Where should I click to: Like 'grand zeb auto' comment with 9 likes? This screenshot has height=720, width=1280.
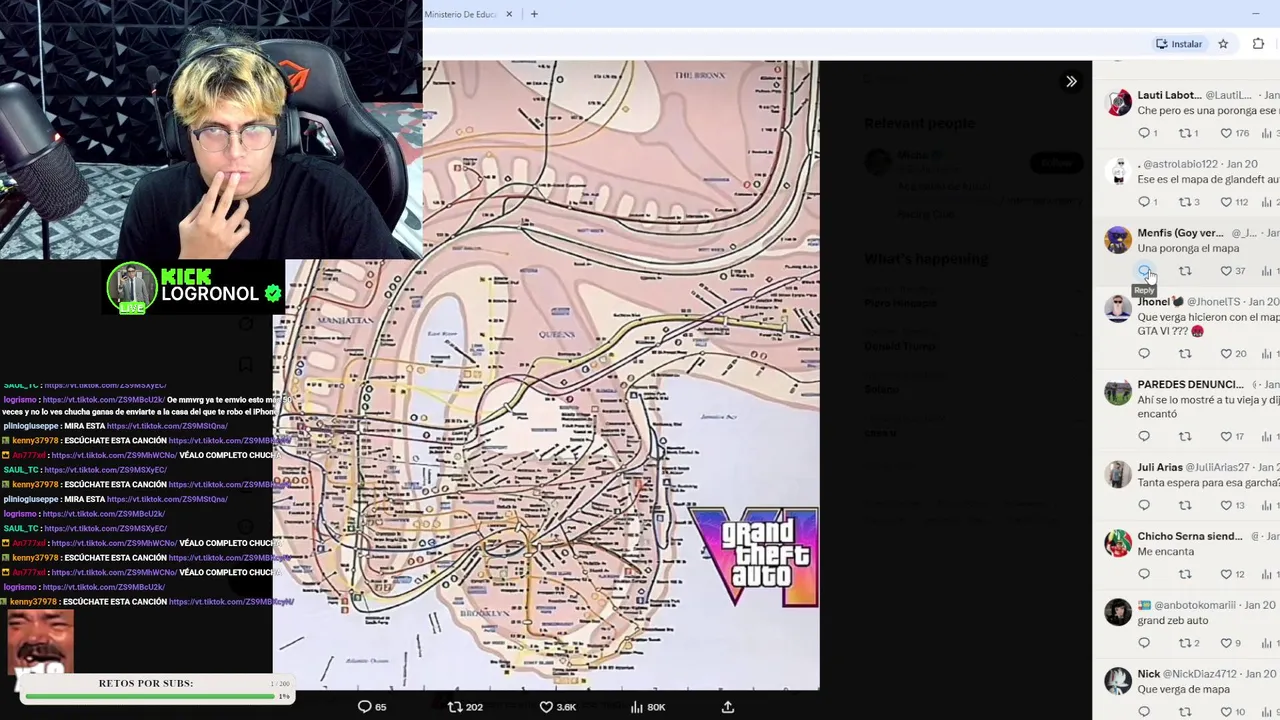[x=1230, y=643]
